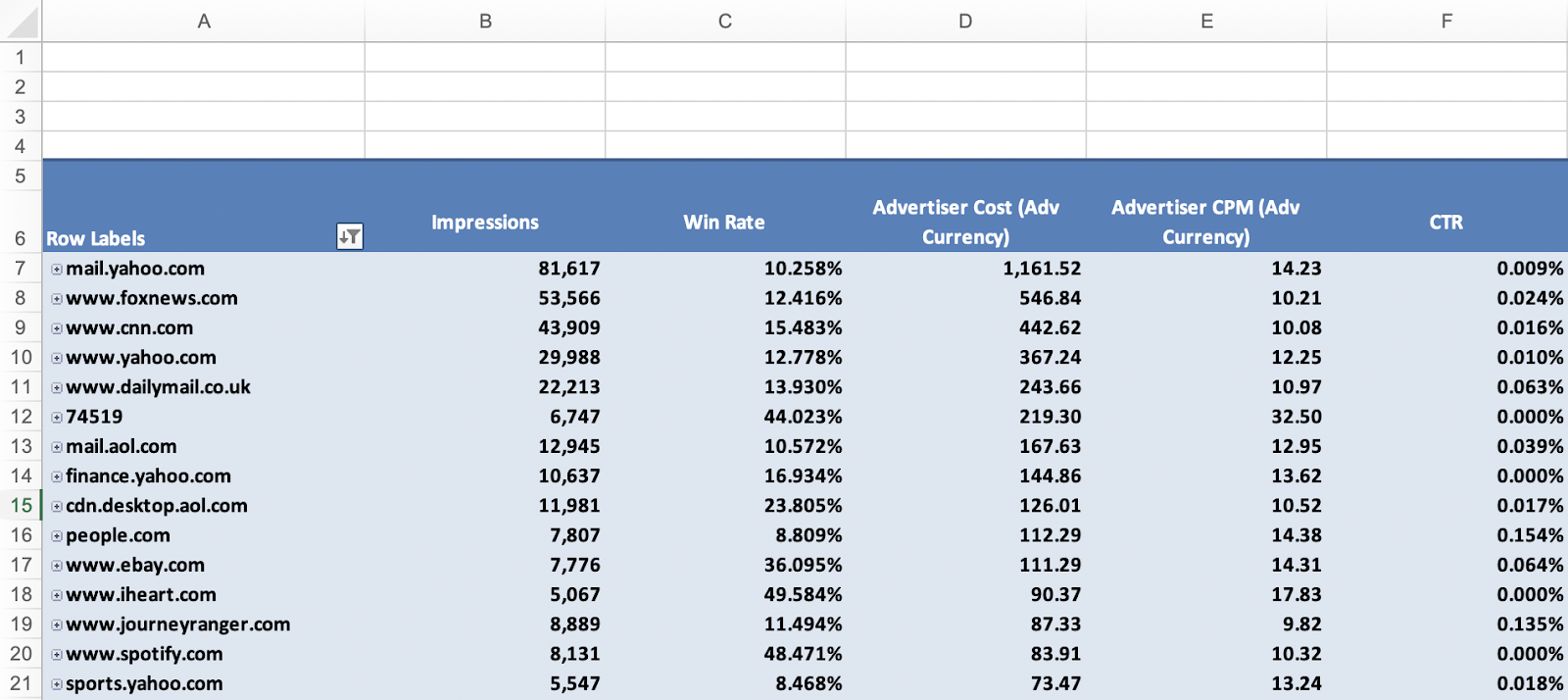This screenshot has width=1568, height=700.
Task: Select cell with cost 144.86
Action: 965,475
